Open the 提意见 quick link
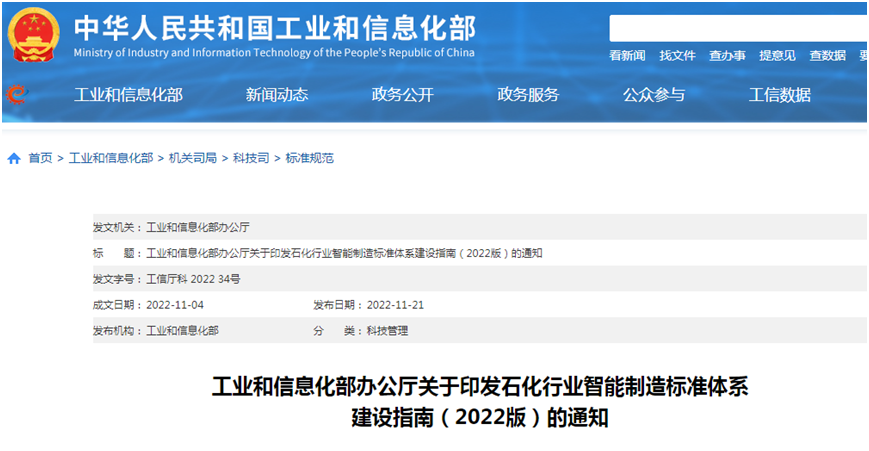The height and width of the screenshot is (451, 869). 777,56
